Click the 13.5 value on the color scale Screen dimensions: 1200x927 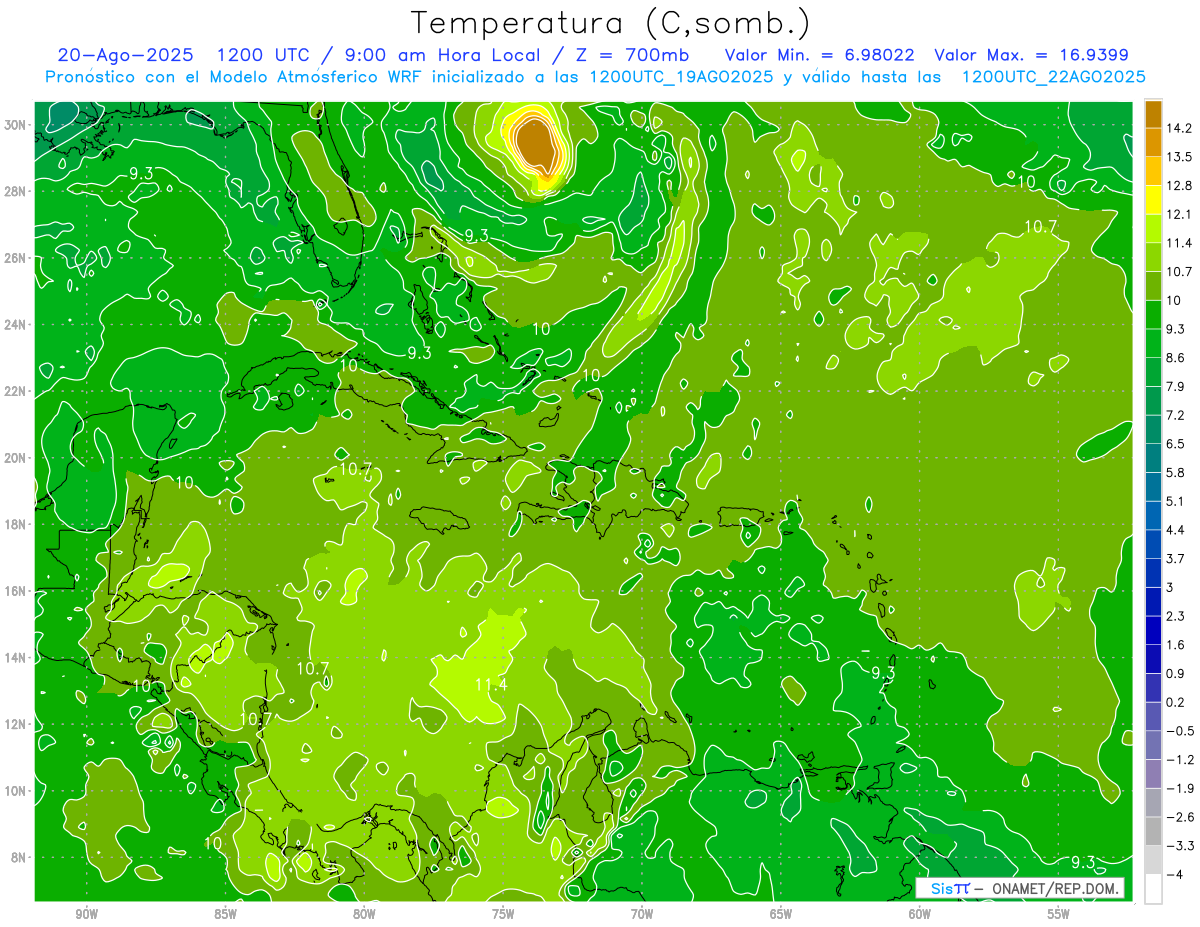[1179, 157]
